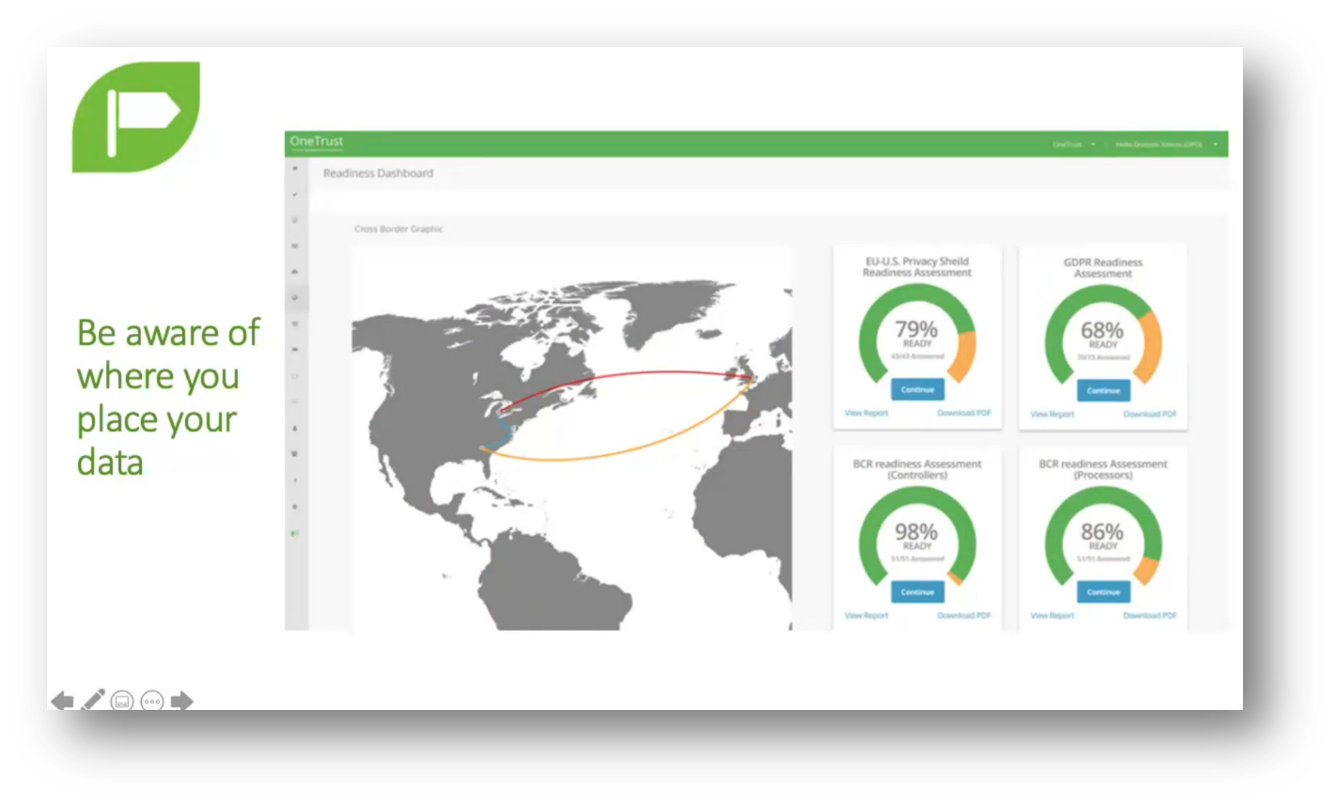Viewport: 1338px width, 805px height.
Task: View Report for the GDPR Readiness card
Action: [x=1052, y=414]
